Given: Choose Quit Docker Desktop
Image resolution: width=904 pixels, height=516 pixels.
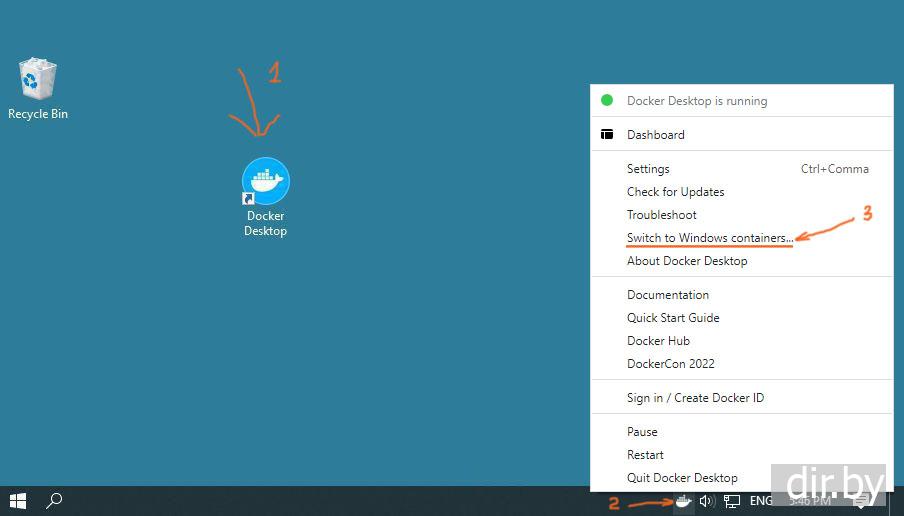Looking at the screenshot, I should coord(742,478).
